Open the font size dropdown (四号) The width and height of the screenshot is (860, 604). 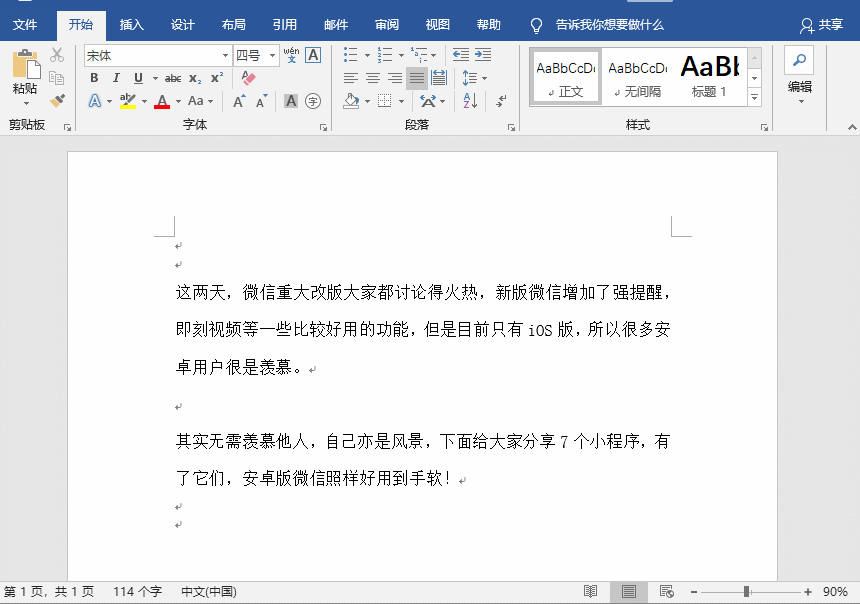pos(272,55)
